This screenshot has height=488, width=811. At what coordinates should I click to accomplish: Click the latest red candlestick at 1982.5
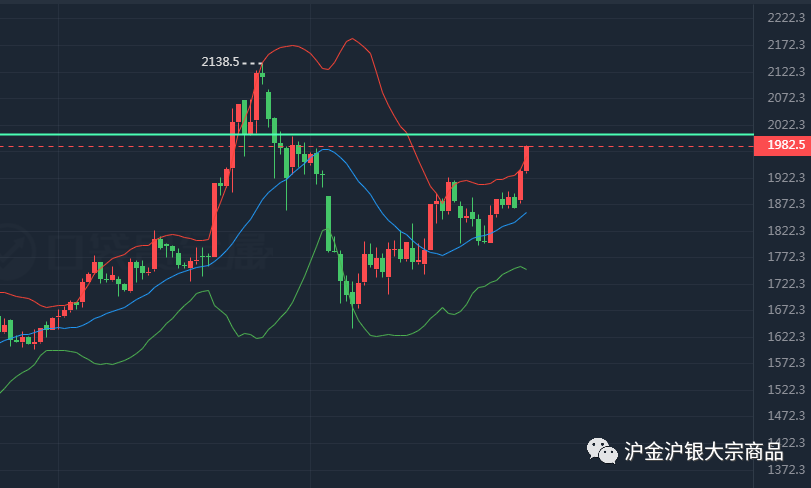pos(527,159)
